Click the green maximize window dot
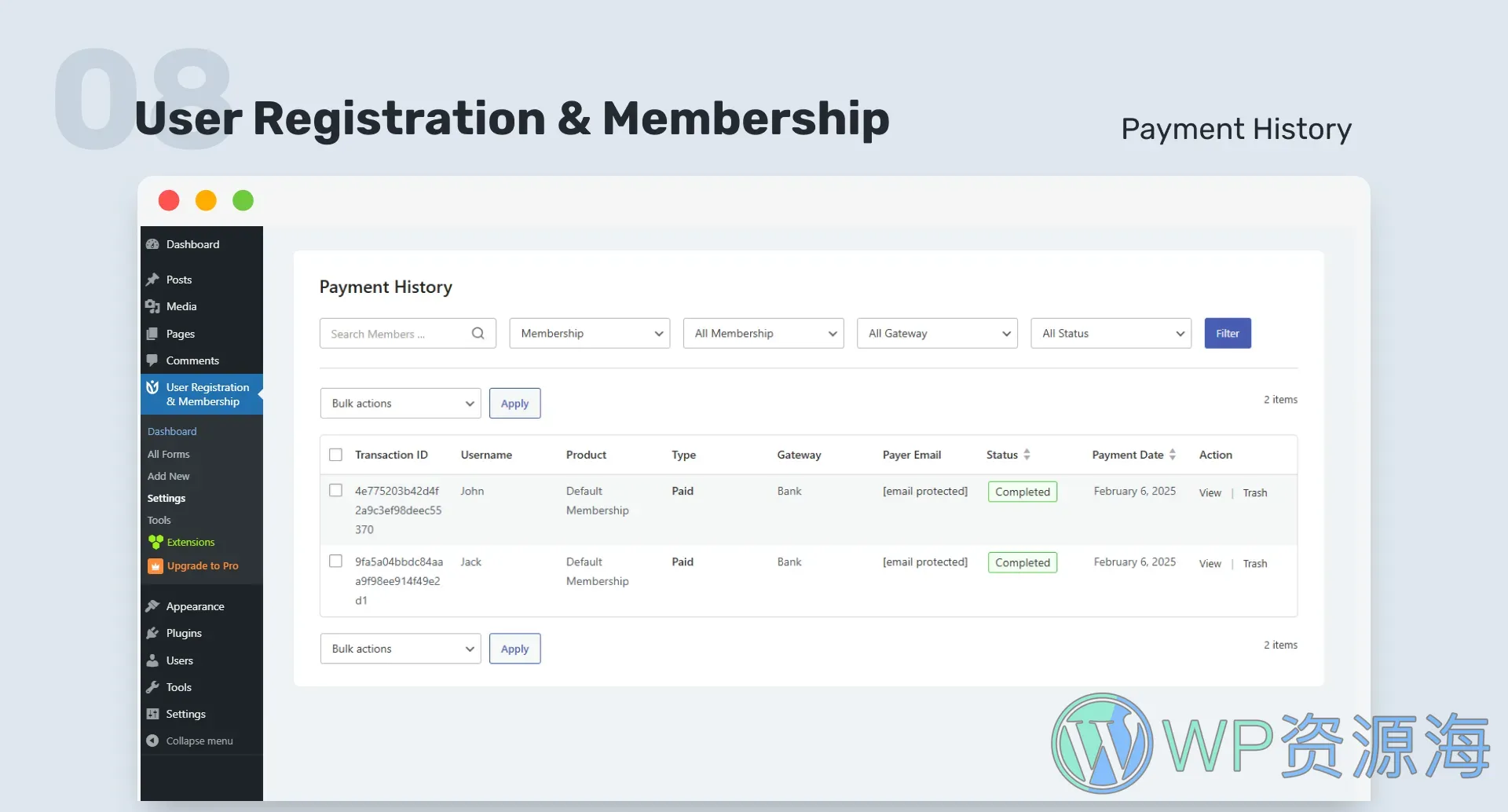The width and height of the screenshot is (1508, 812). click(x=243, y=200)
